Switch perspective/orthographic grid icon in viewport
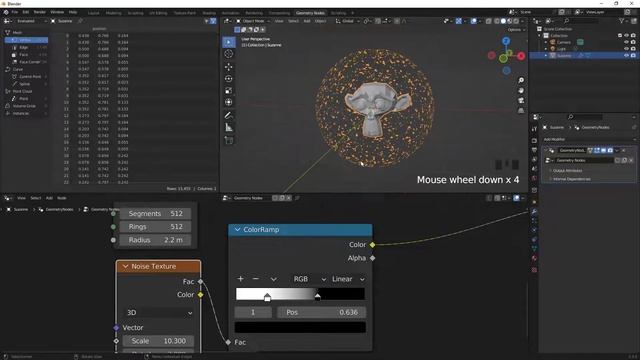Screen dimensions: 640x360 point(521,111)
